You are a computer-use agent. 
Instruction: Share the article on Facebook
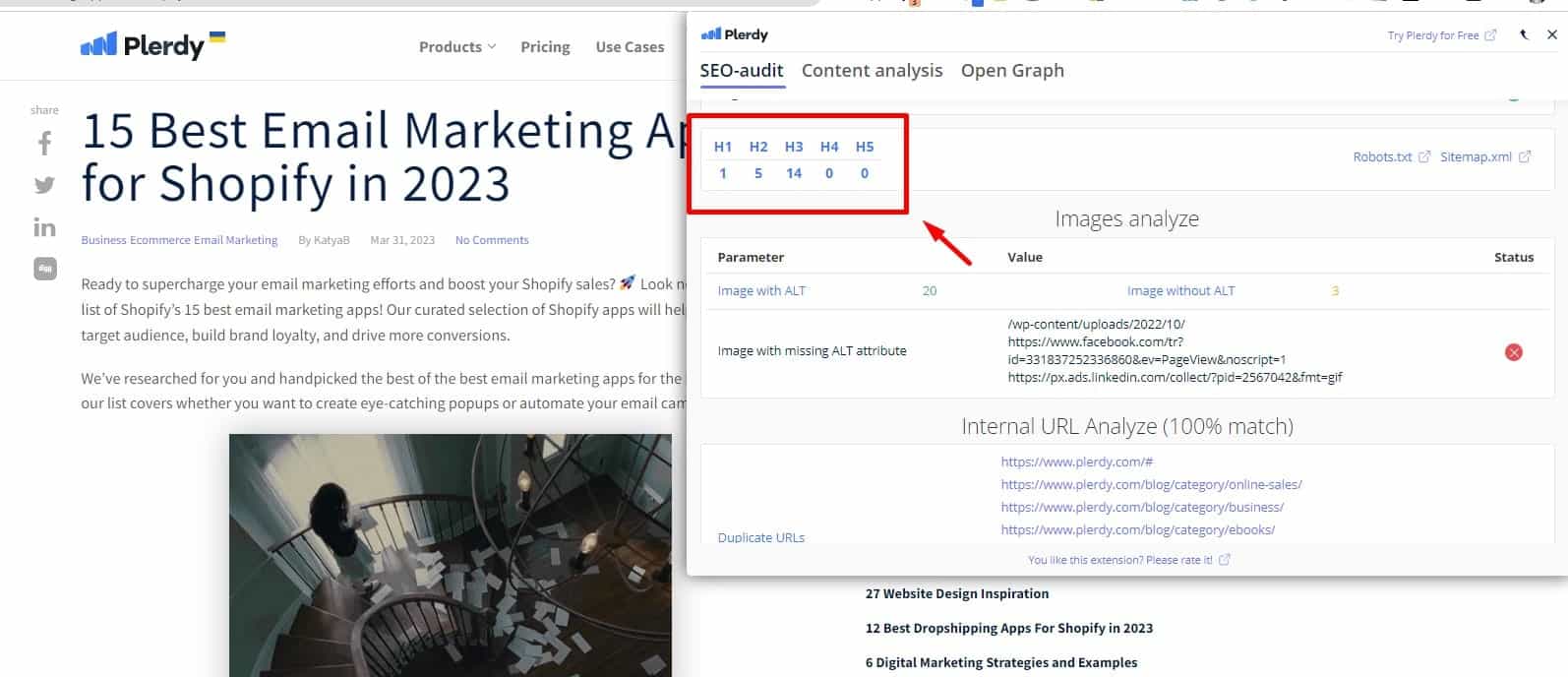(x=44, y=144)
